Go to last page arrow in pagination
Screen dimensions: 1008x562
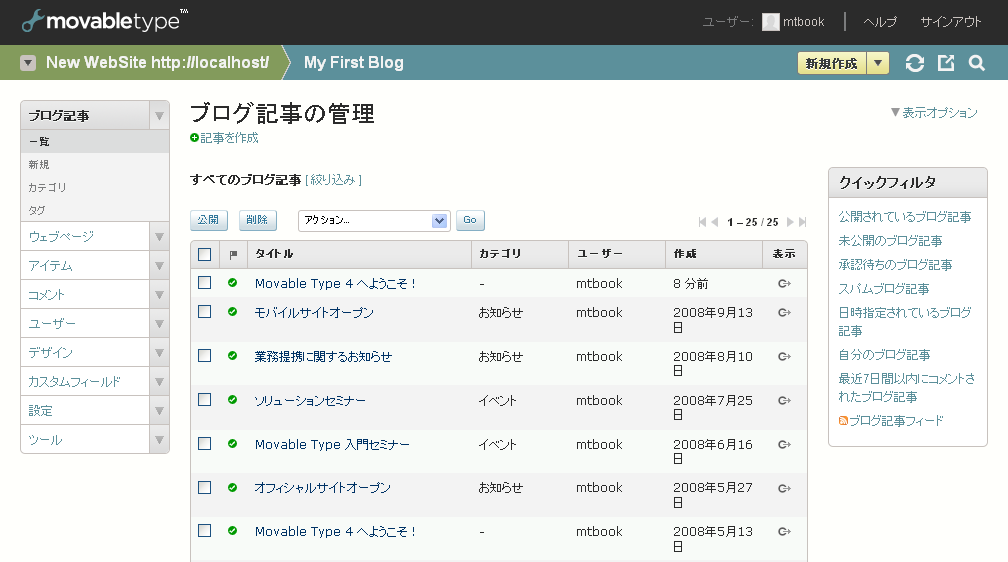(x=802, y=222)
